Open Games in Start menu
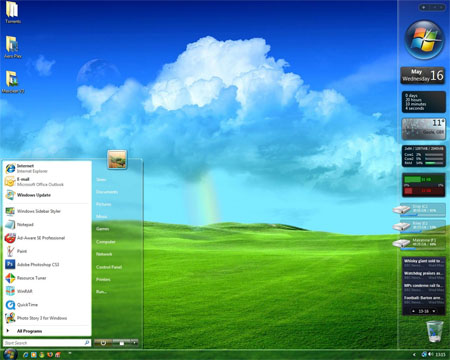Image resolution: width=450 pixels, height=360 pixels. click(x=102, y=229)
